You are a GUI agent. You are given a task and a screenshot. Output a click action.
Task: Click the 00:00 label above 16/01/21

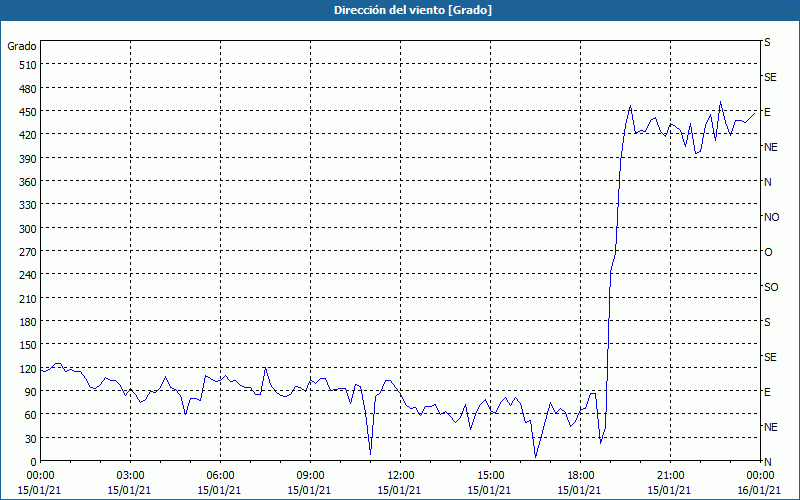(760, 476)
